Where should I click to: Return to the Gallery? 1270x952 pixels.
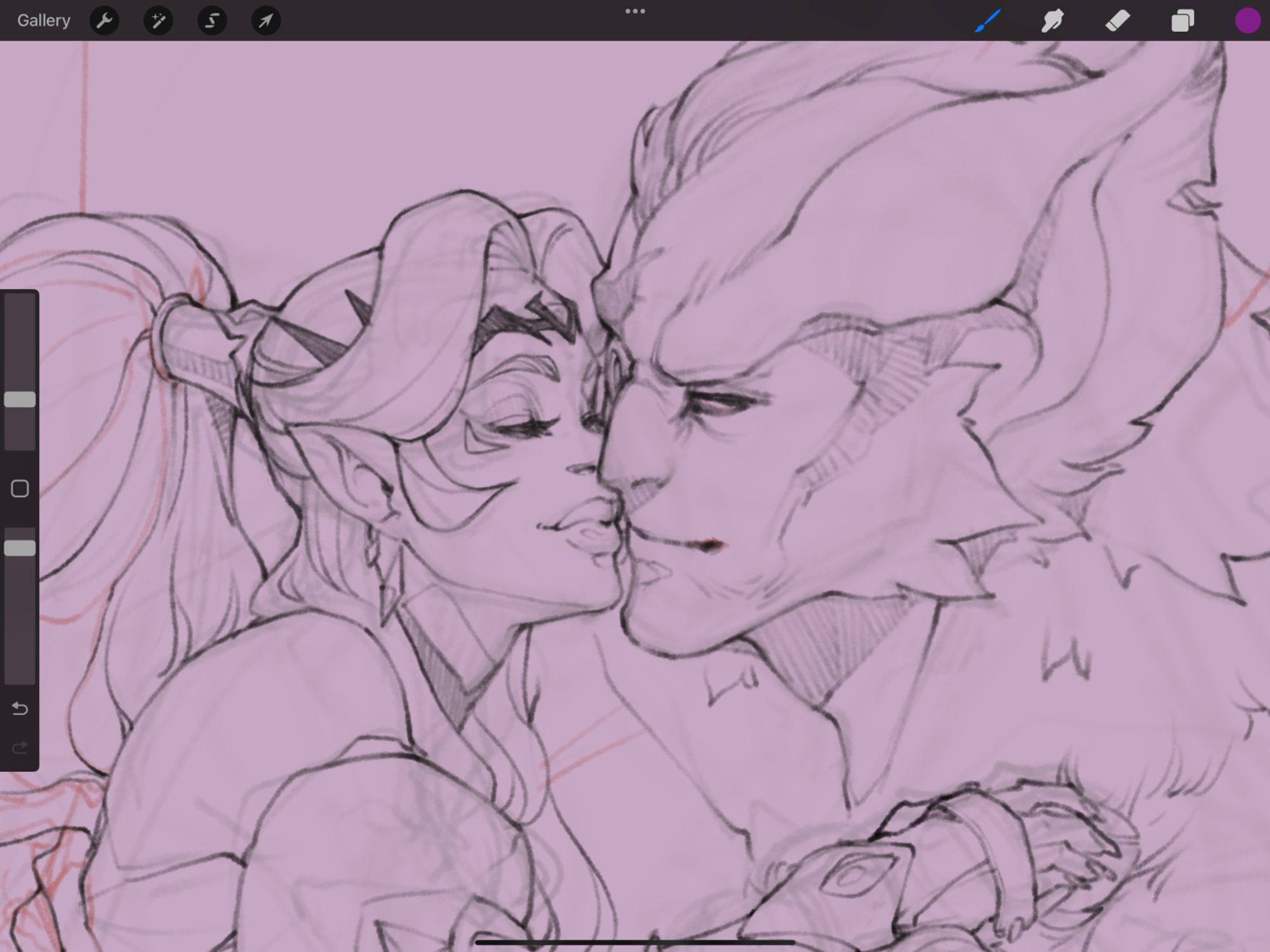point(43,20)
